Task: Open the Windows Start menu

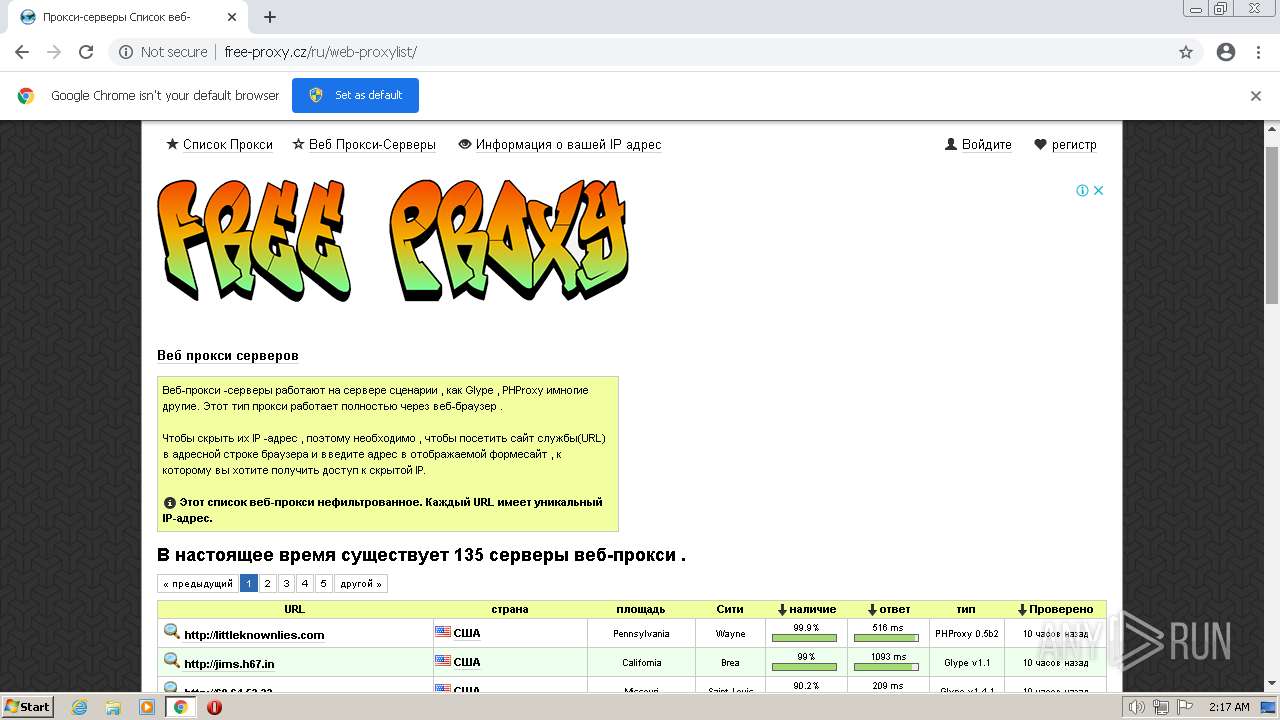Action: click(27, 707)
